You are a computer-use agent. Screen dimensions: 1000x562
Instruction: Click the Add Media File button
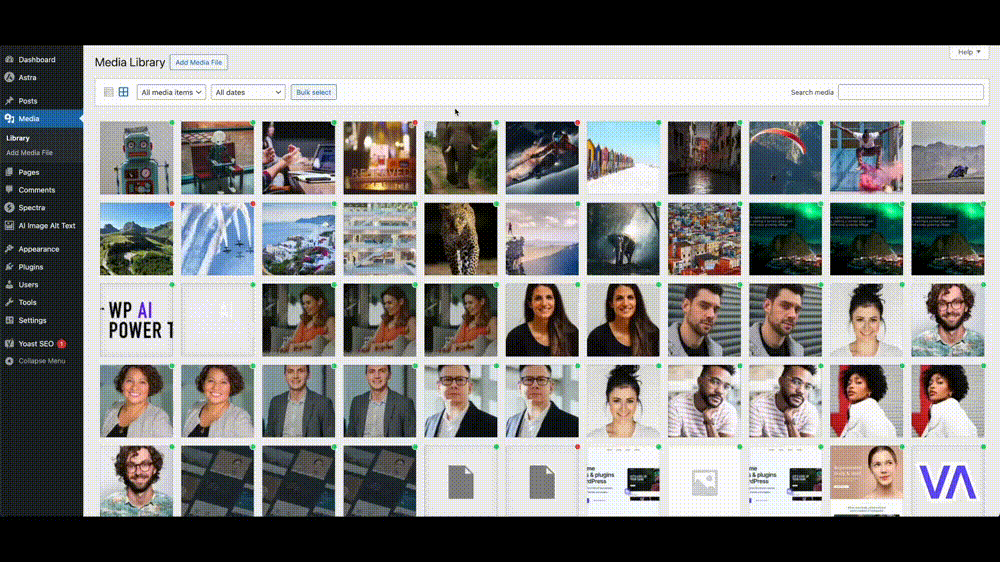[x=199, y=62]
